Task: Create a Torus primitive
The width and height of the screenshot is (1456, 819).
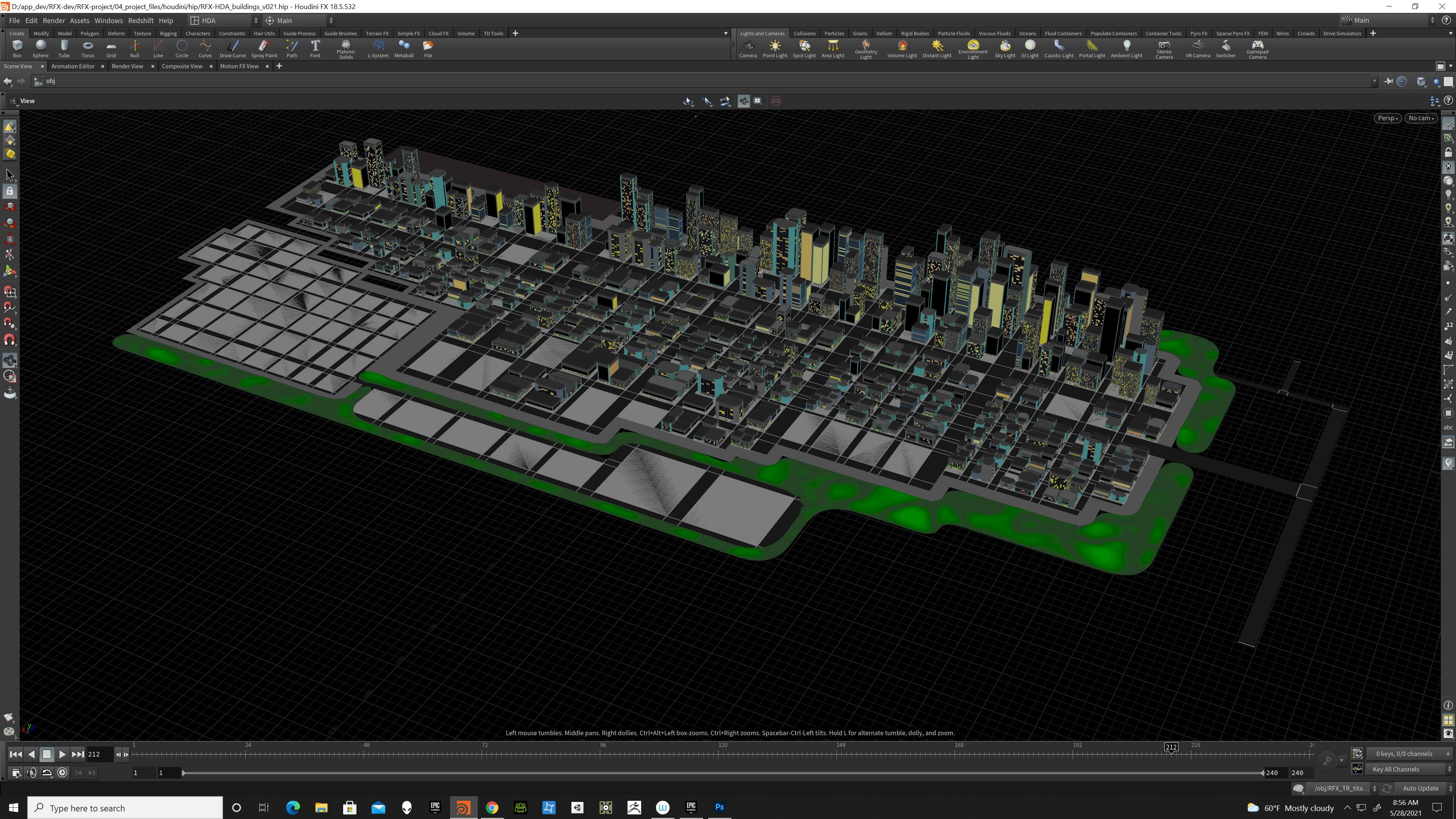Action: pos(88,49)
